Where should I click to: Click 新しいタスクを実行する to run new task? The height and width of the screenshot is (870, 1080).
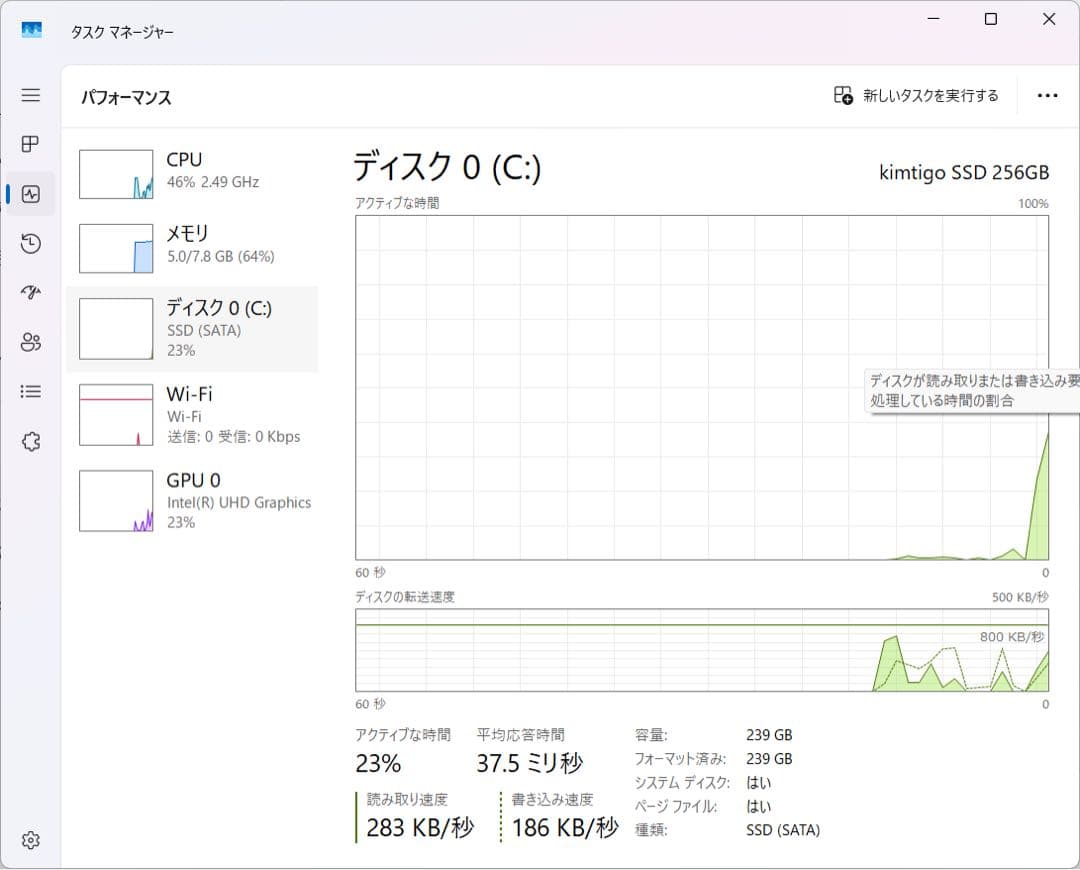pyautogui.click(x=915, y=95)
